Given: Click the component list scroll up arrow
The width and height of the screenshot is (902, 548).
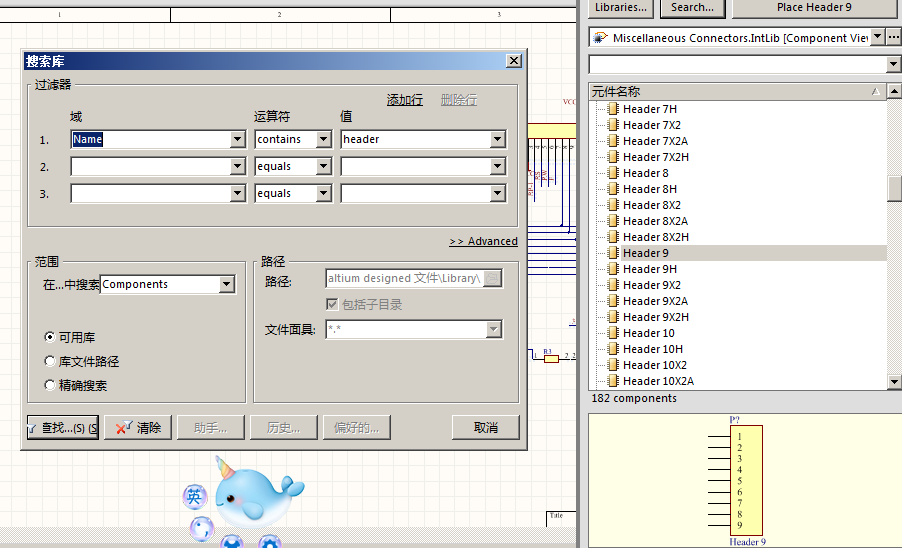Looking at the screenshot, I should (x=894, y=91).
